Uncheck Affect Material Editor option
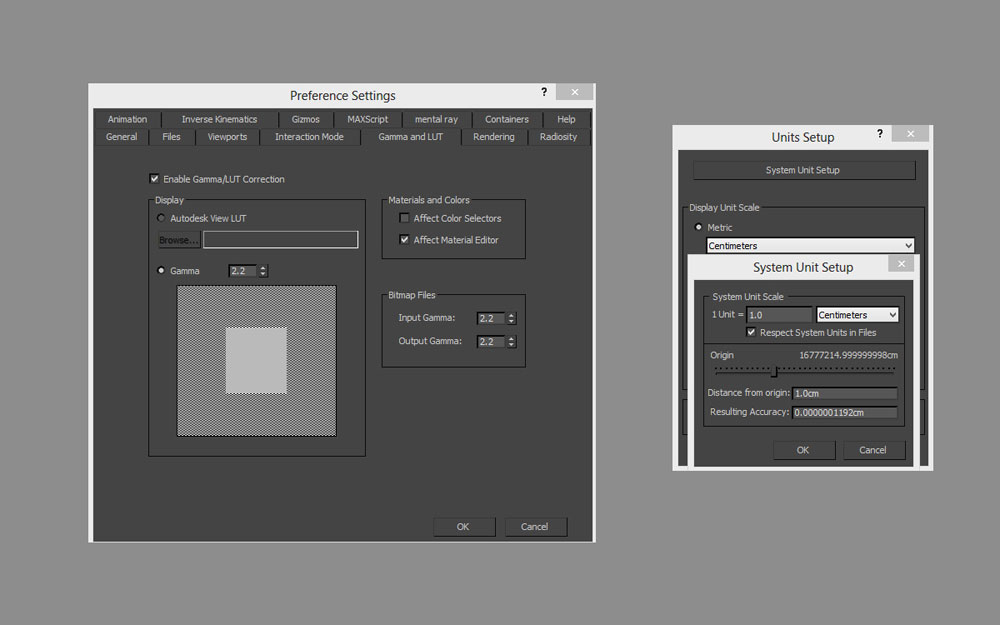The image size is (1000, 625). (405, 240)
